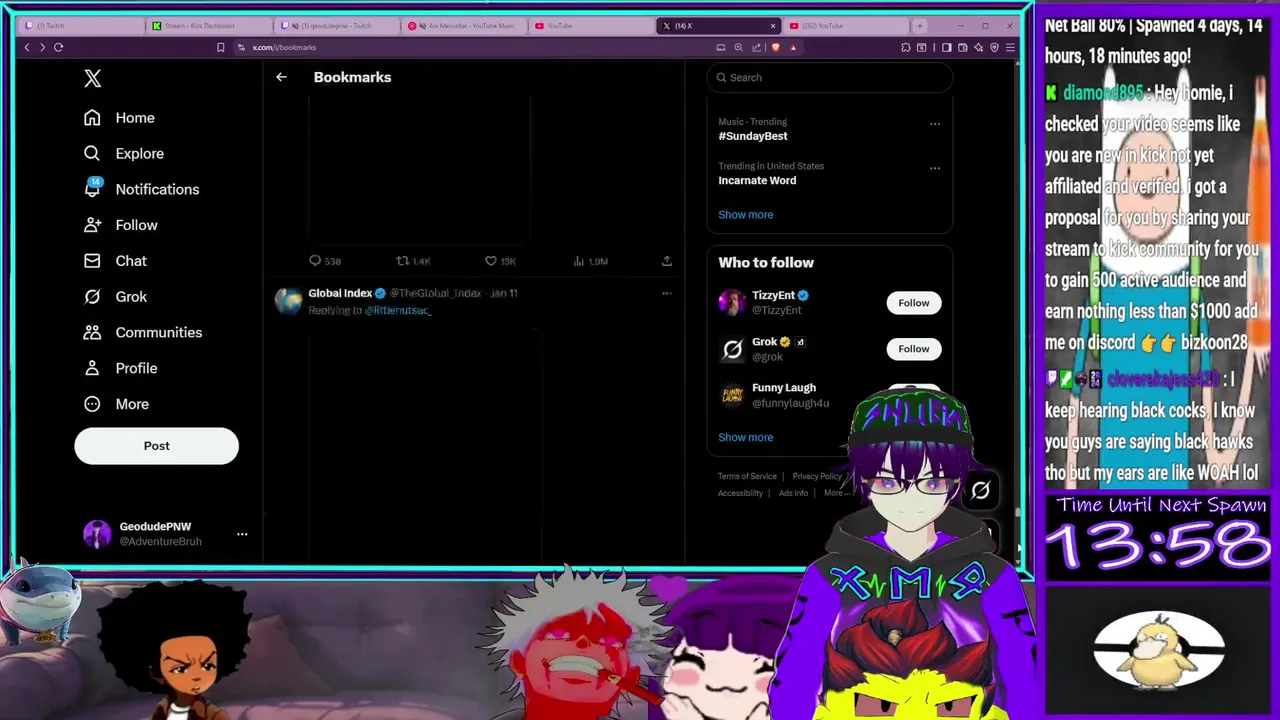This screenshot has width=1280, height=720.
Task: Open the X logo home link
Action: point(92,78)
